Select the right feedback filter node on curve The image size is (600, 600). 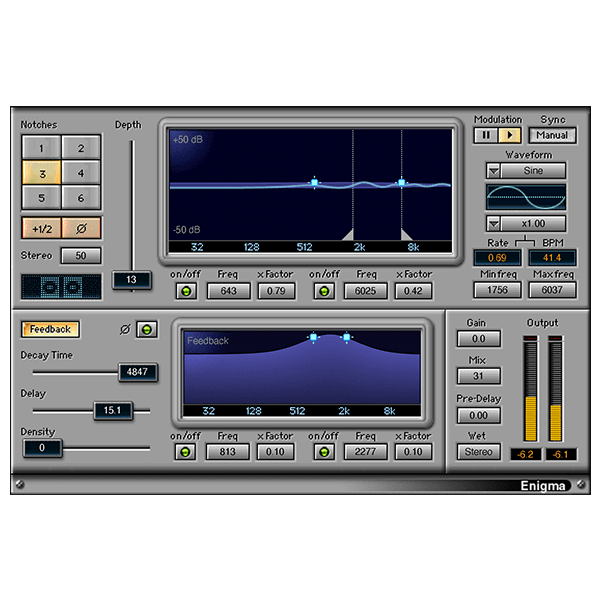pos(347,338)
